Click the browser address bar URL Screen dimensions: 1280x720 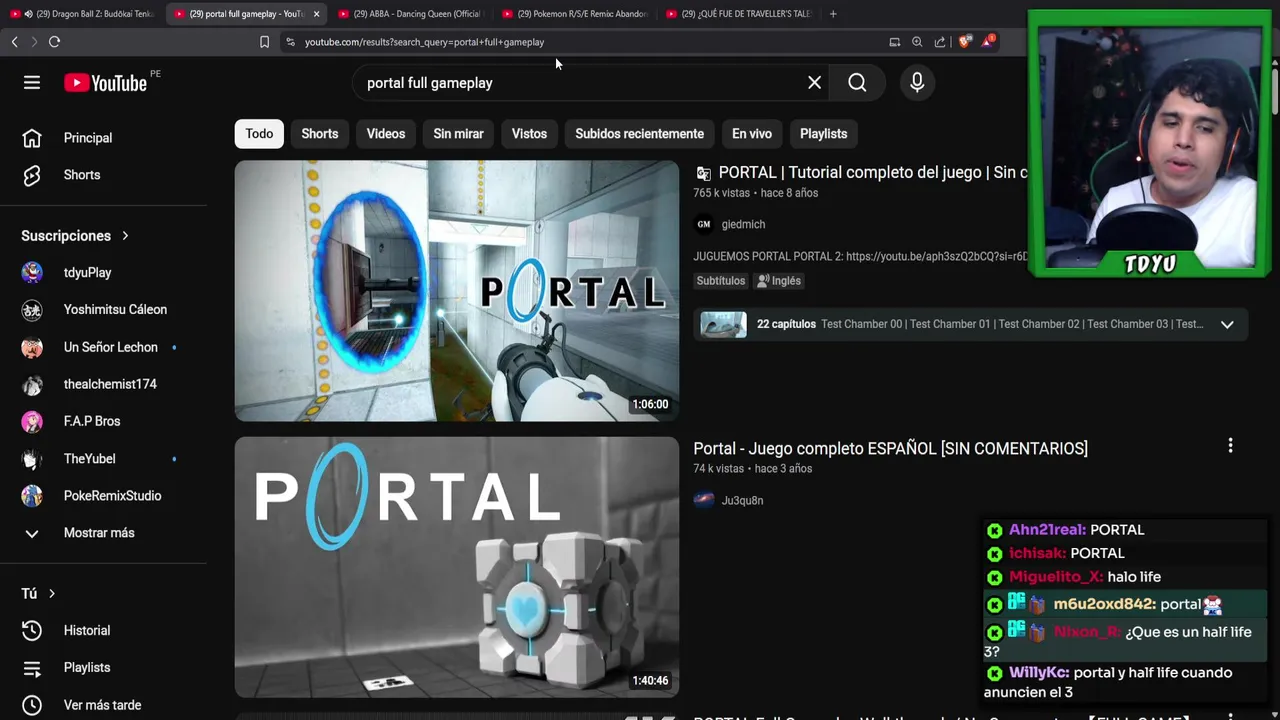(424, 42)
